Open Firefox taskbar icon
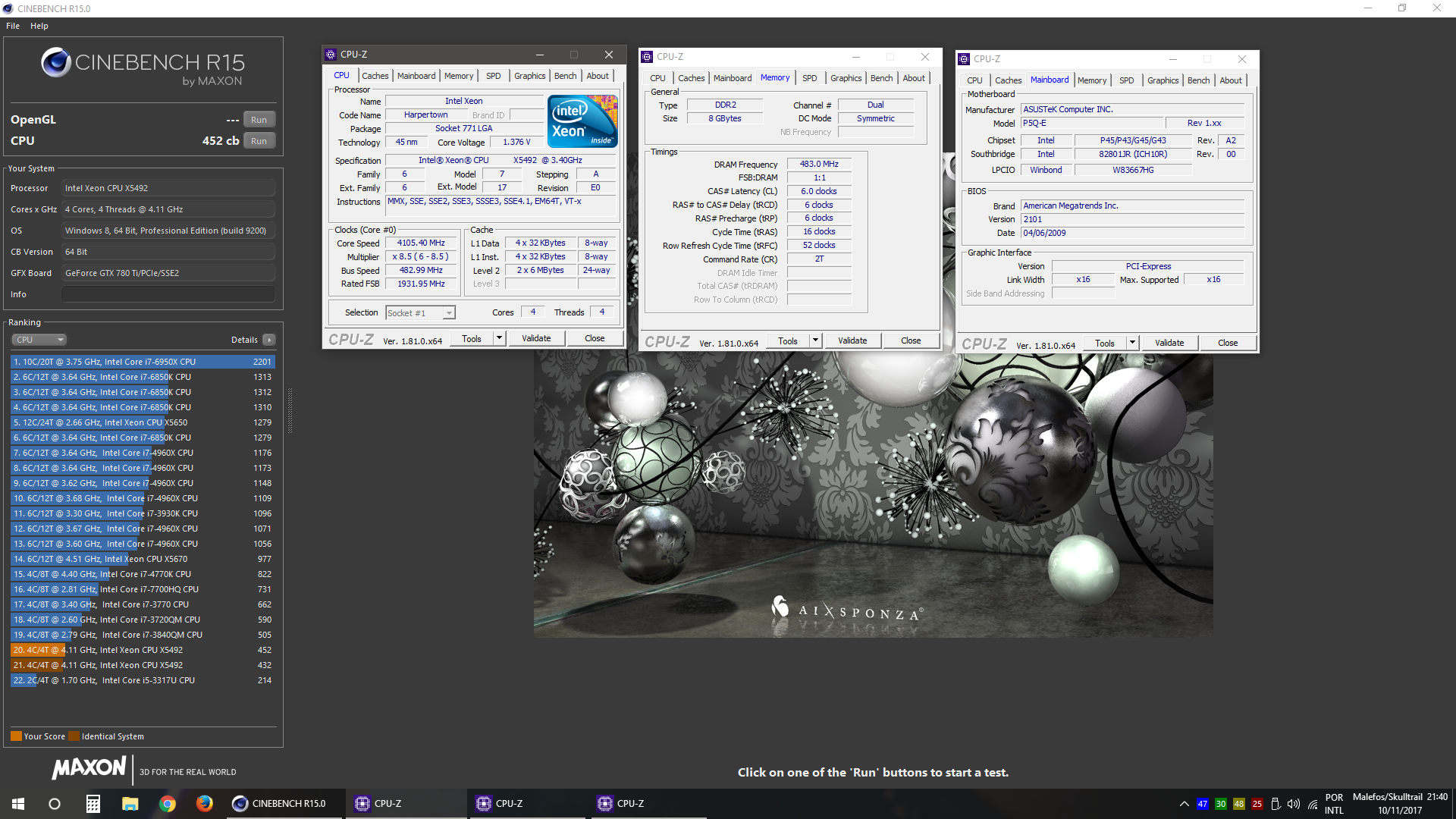This screenshot has width=1456, height=819. tap(204, 804)
